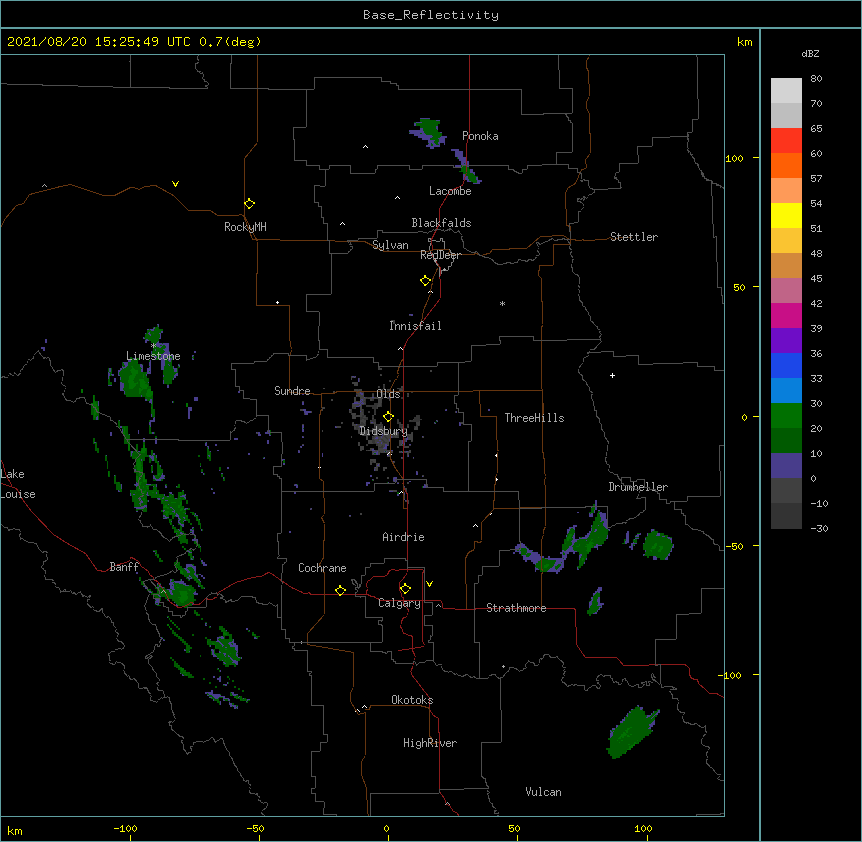Click the 2021/08/20 15:25:49 UTC timestamp
This screenshot has width=862, height=842.
pyautogui.click(x=99, y=42)
